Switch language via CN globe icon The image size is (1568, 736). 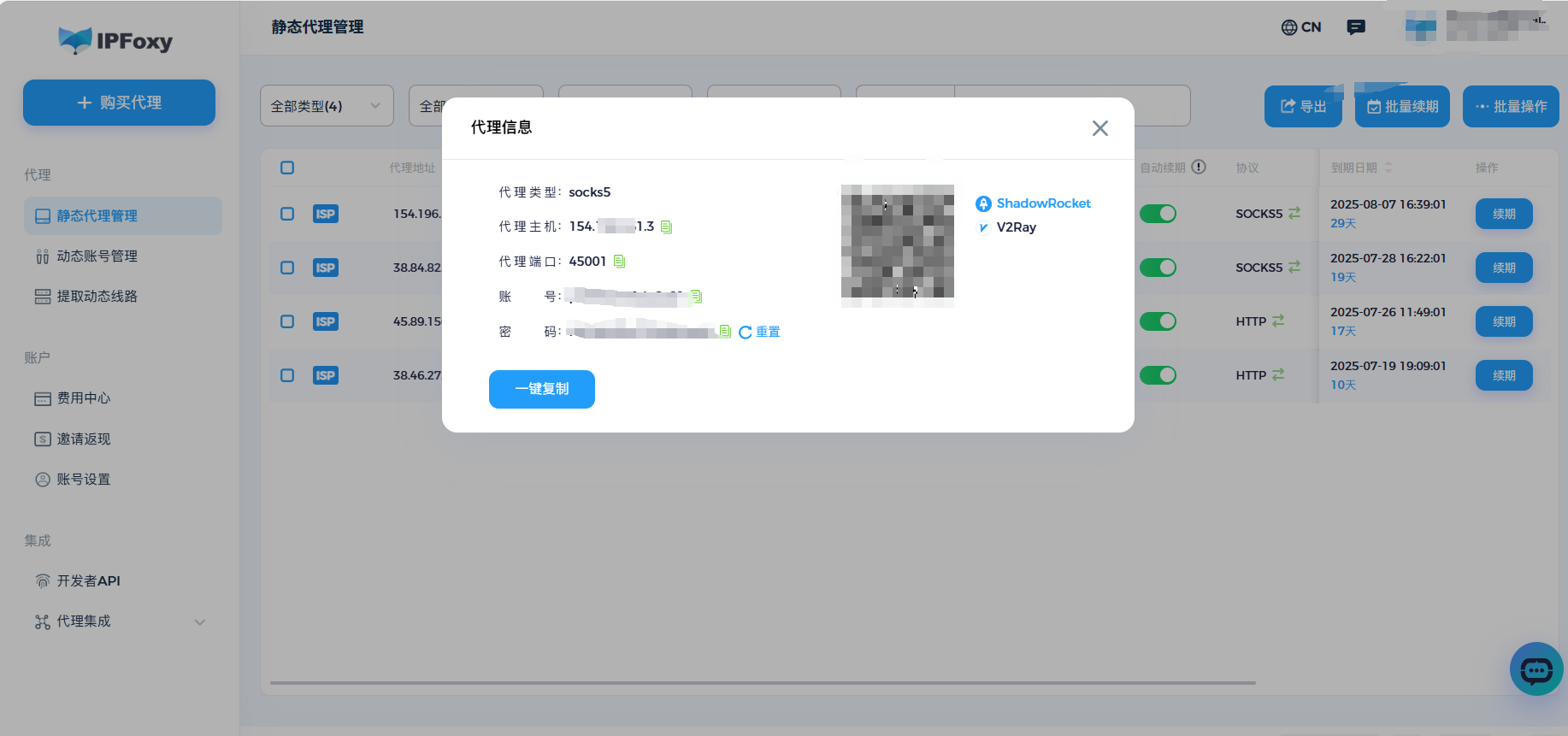(1301, 27)
